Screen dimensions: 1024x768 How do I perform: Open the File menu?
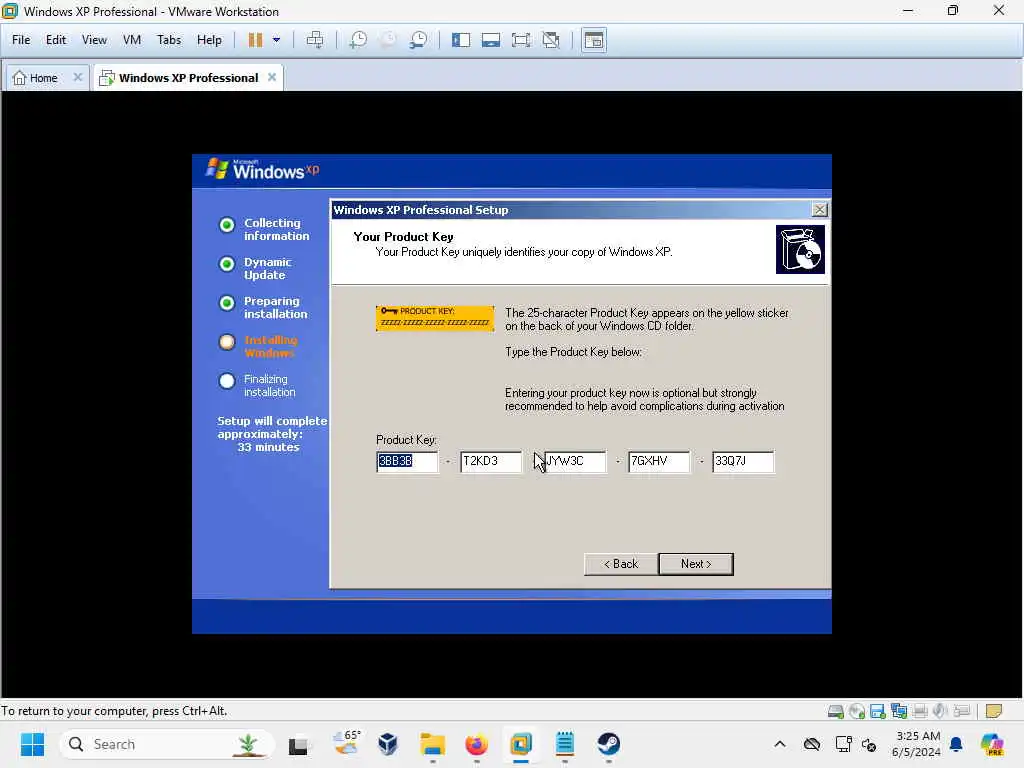21,40
